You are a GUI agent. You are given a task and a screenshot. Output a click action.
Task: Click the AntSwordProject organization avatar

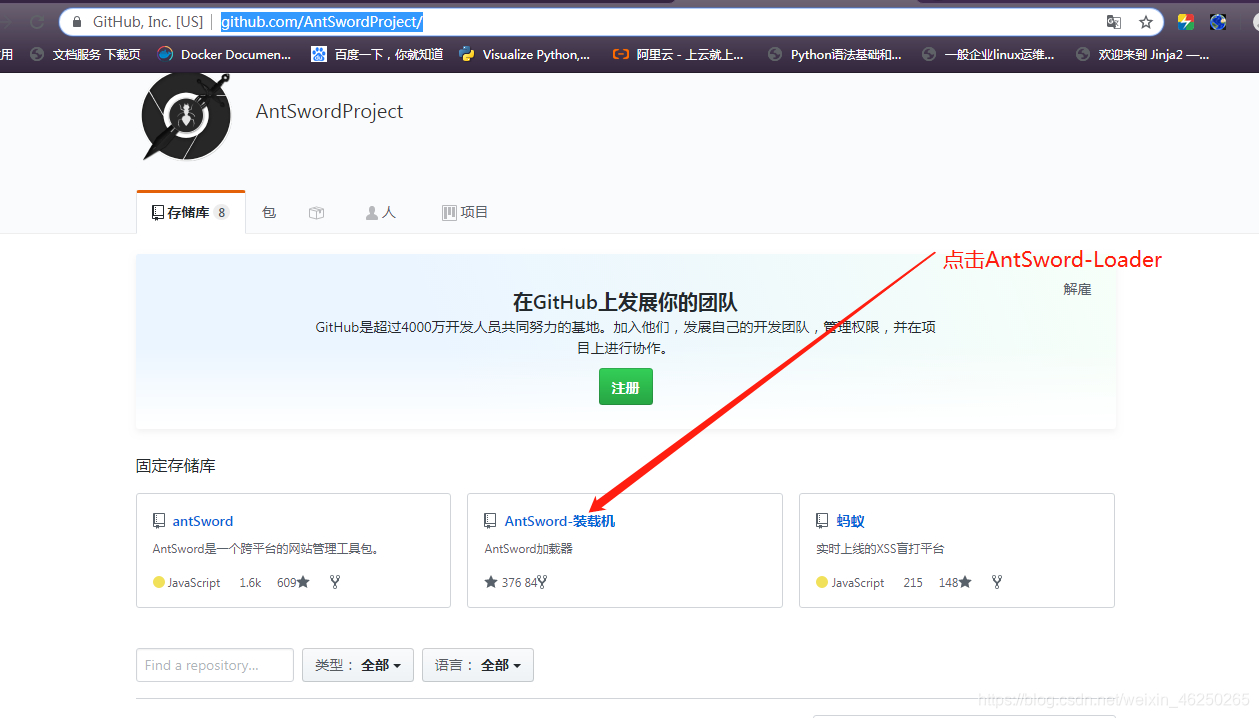click(184, 116)
